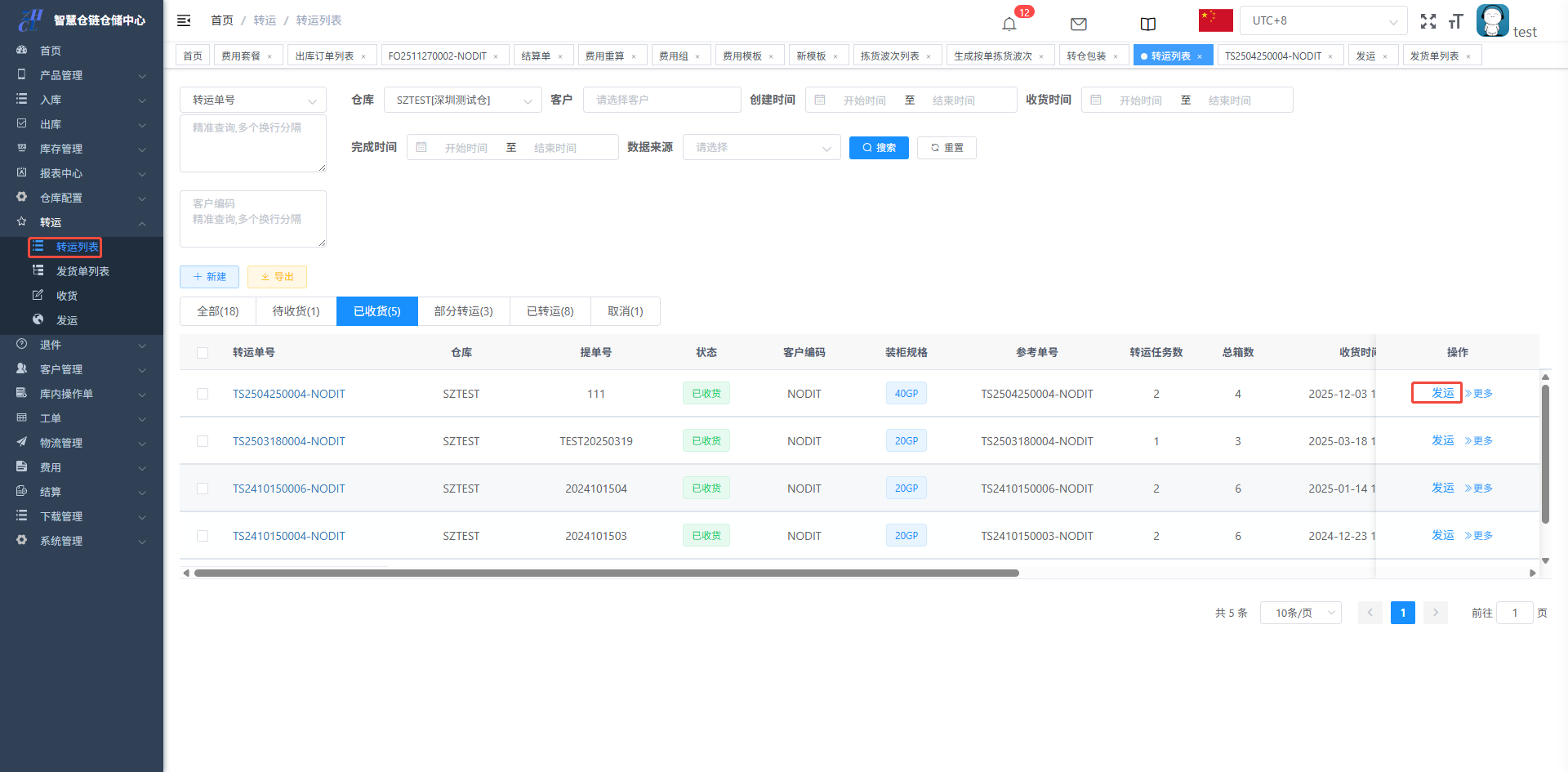Image resolution: width=1568 pixels, height=772 pixels.
Task: Click the 客户编码 query text area
Action: 252,219
